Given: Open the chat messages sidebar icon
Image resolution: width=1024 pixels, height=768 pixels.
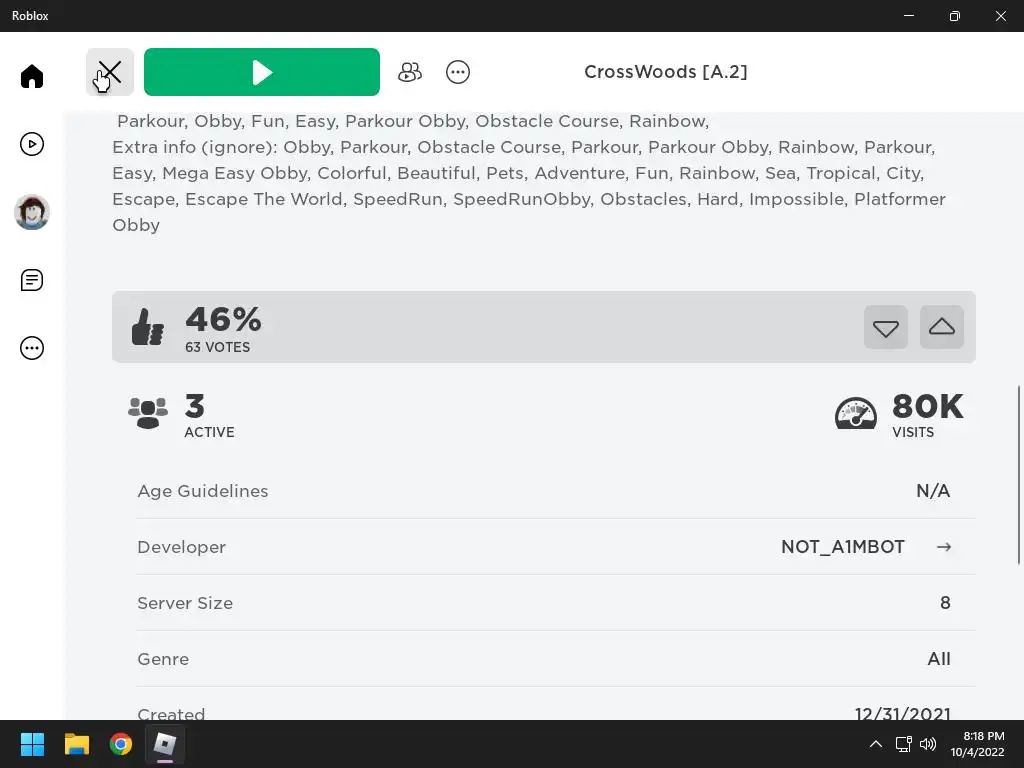Looking at the screenshot, I should (31, 280).
